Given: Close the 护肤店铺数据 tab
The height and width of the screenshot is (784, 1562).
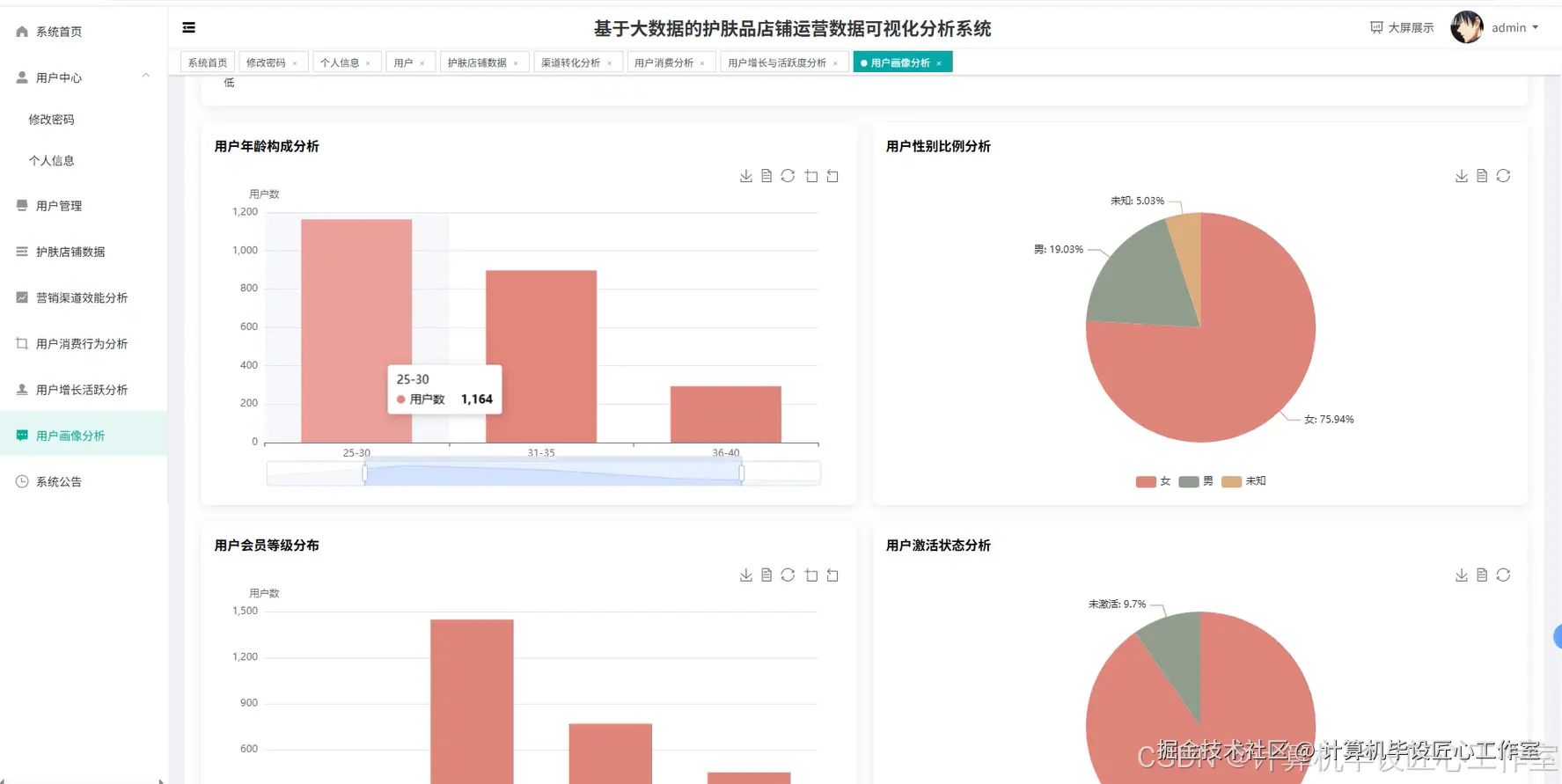Looking at the screenshot, I should click(516, 63).
